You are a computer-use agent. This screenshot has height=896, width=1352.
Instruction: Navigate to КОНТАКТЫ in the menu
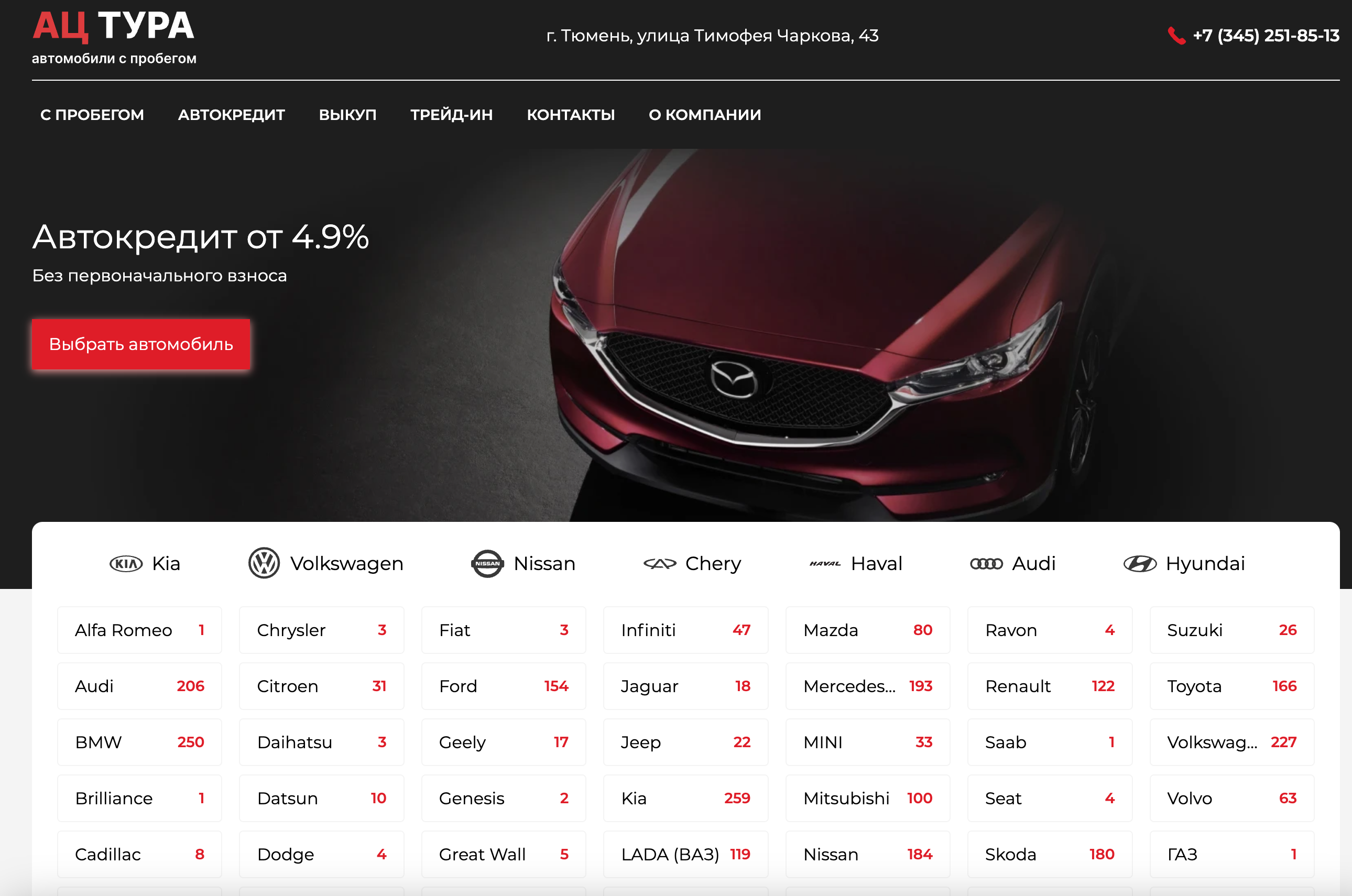pyautogui.click(x=571, y=115)
